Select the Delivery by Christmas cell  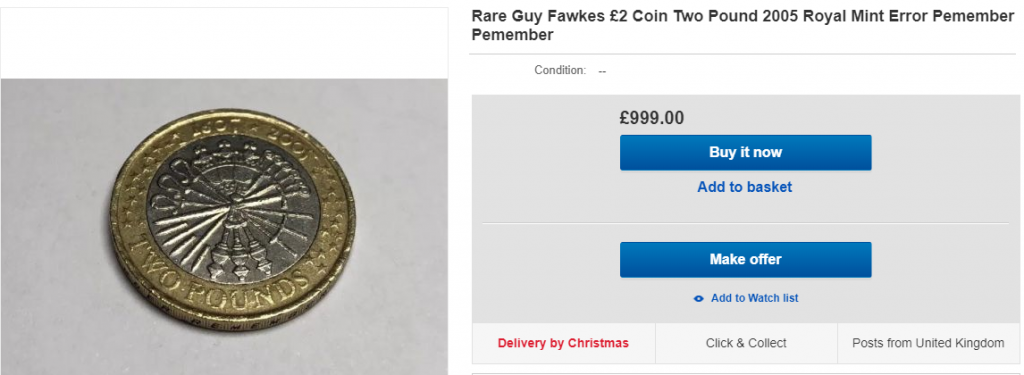pos(563,343)
